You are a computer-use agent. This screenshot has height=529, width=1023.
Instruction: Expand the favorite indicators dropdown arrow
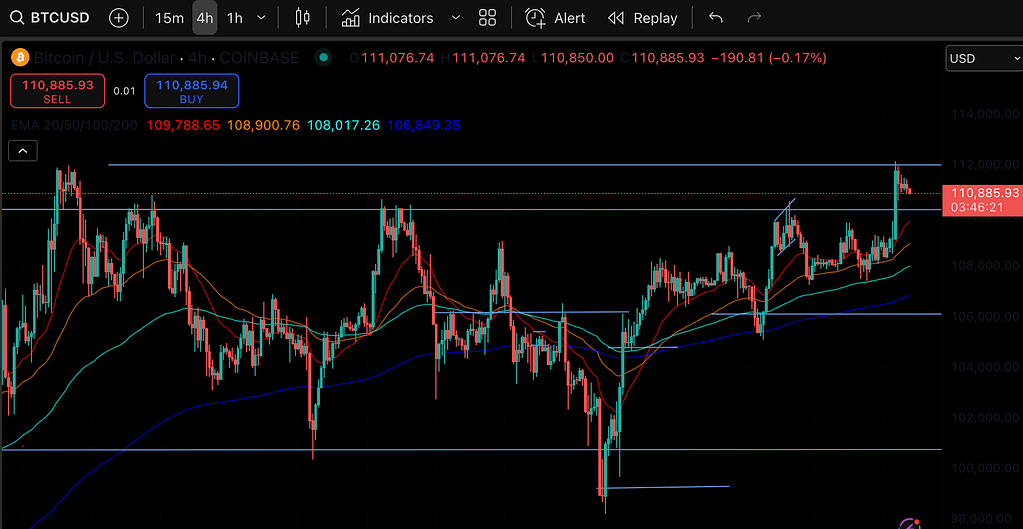(x=456, y=18)
